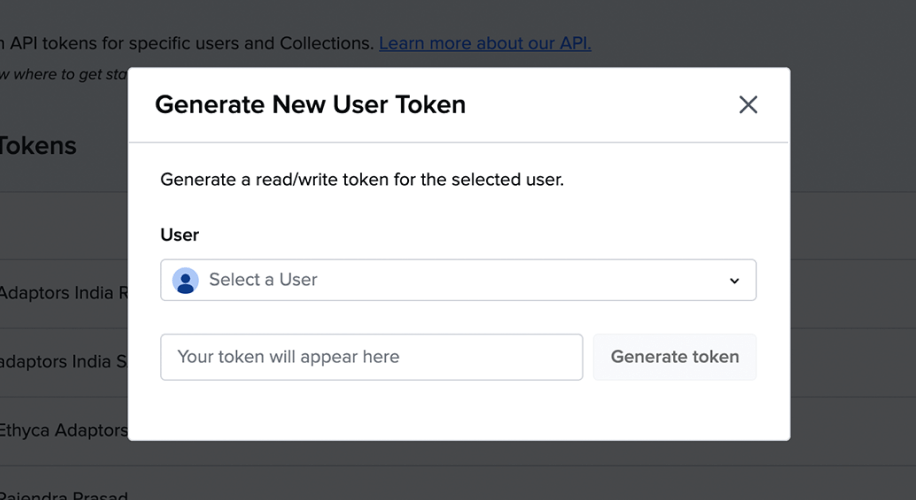916x500 pixels.
Task: Expand the dropdown chevron arrow
Action: coord(734,281)
